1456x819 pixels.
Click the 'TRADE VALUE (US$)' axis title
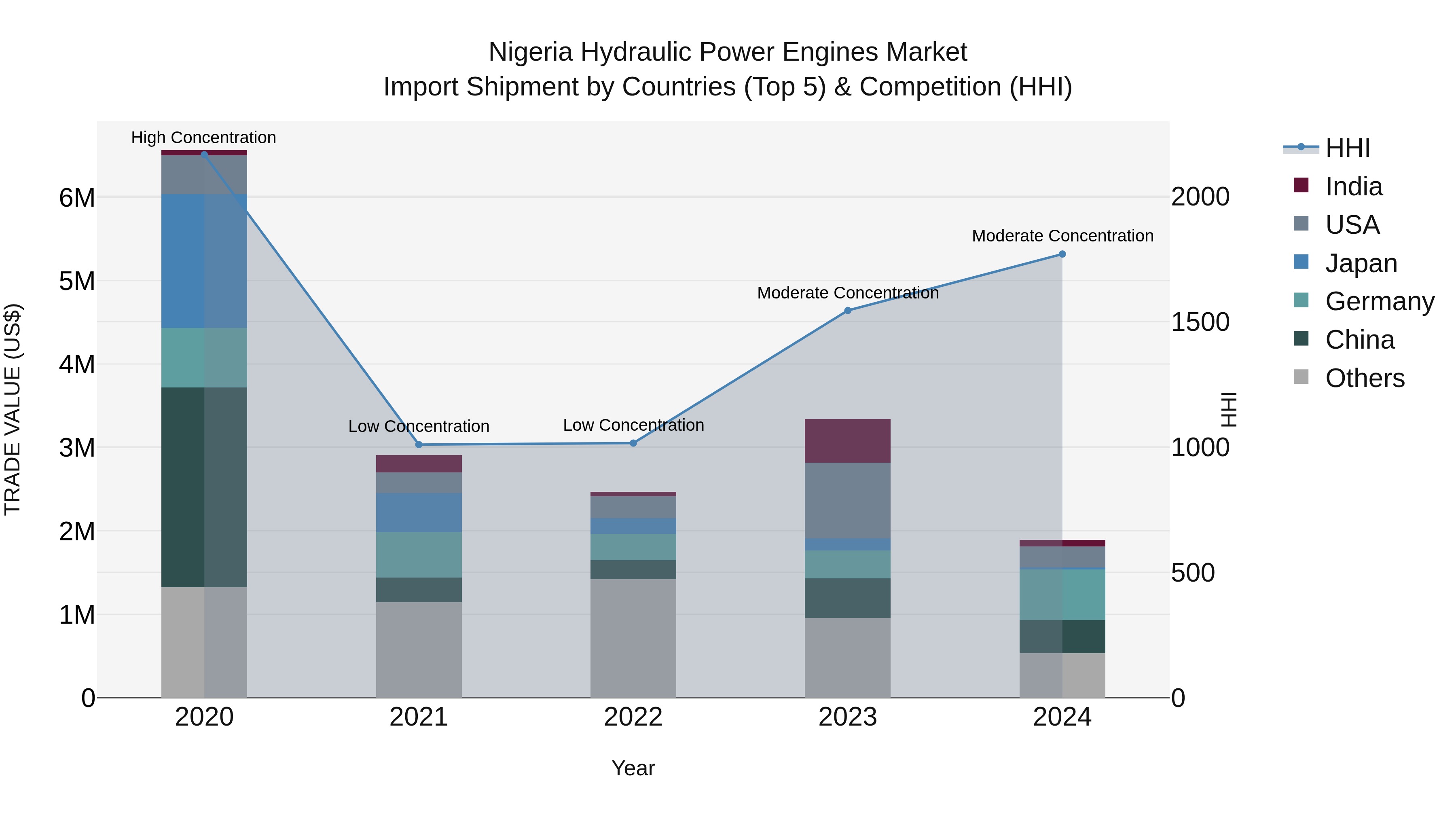[x=13, y=409]
